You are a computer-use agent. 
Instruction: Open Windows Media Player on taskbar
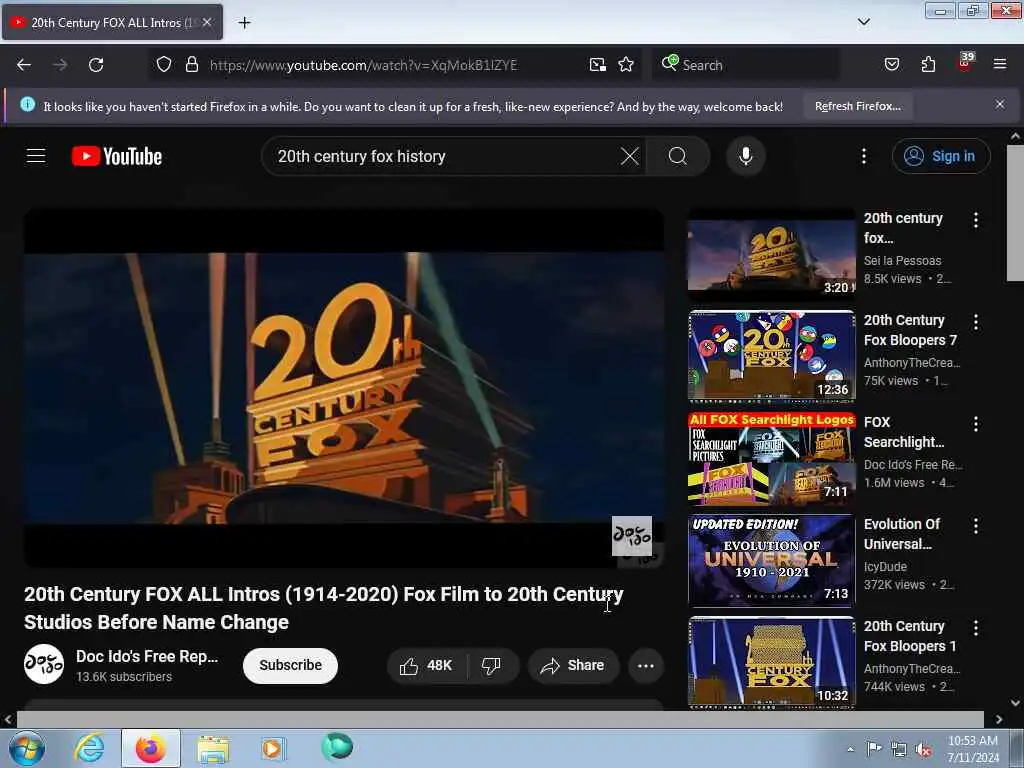pos(273,748)
